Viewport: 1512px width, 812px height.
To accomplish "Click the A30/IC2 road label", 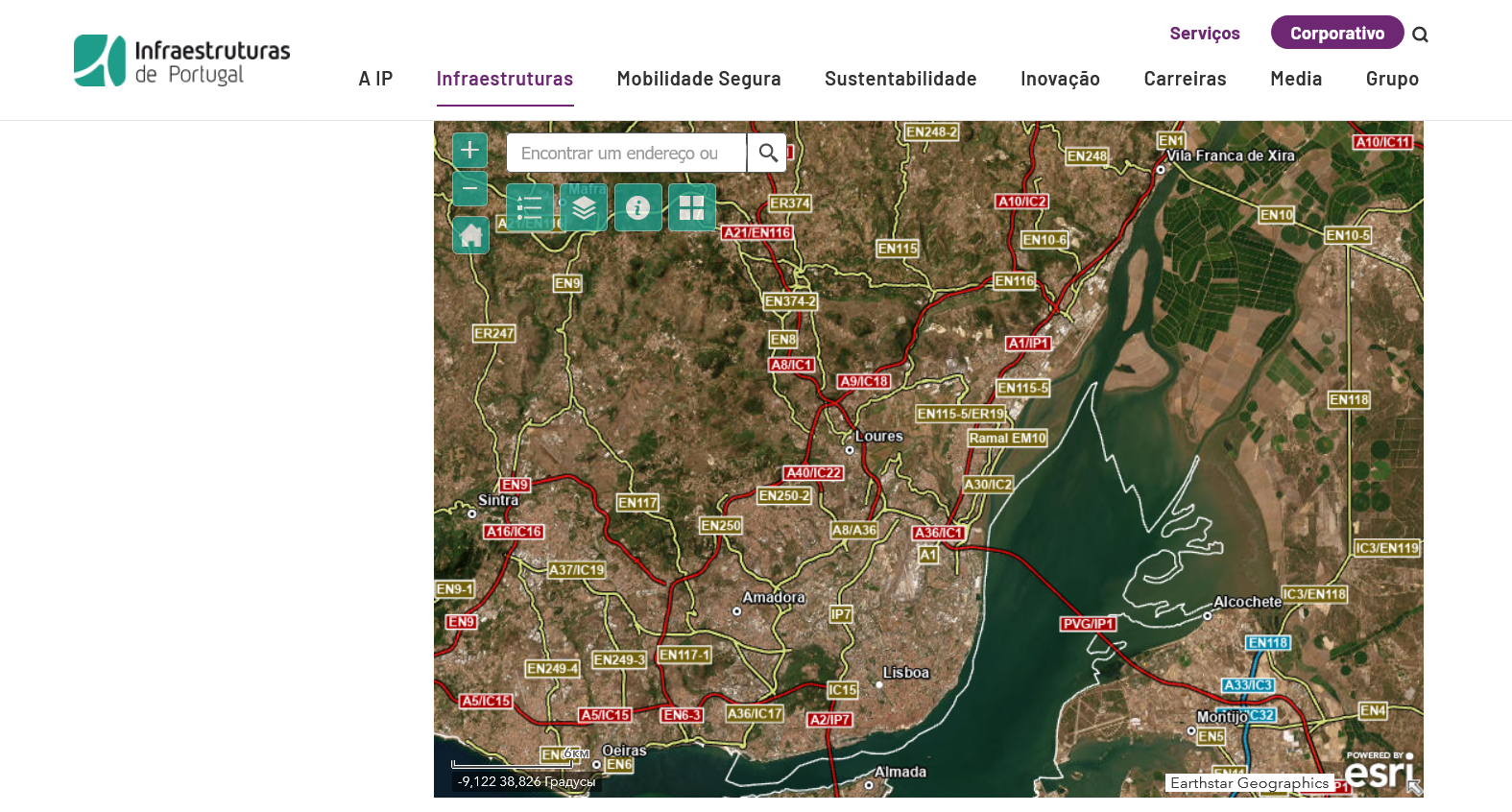I will [988, 485].
